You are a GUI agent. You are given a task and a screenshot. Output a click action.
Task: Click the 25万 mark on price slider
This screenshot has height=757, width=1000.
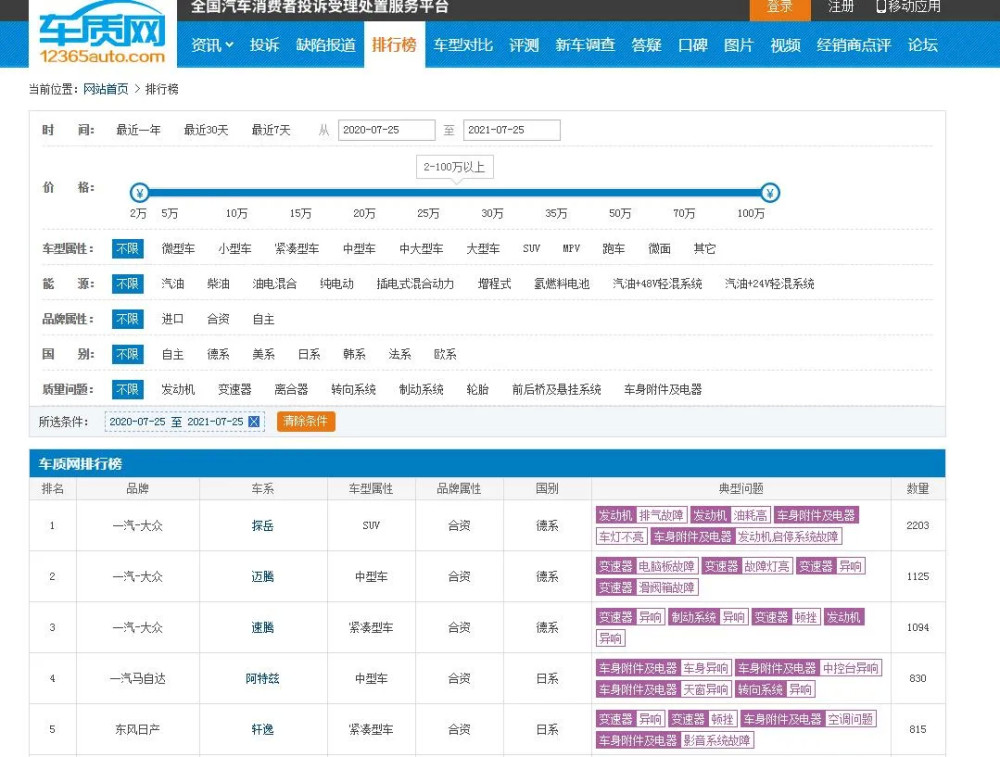click(428, 213)
